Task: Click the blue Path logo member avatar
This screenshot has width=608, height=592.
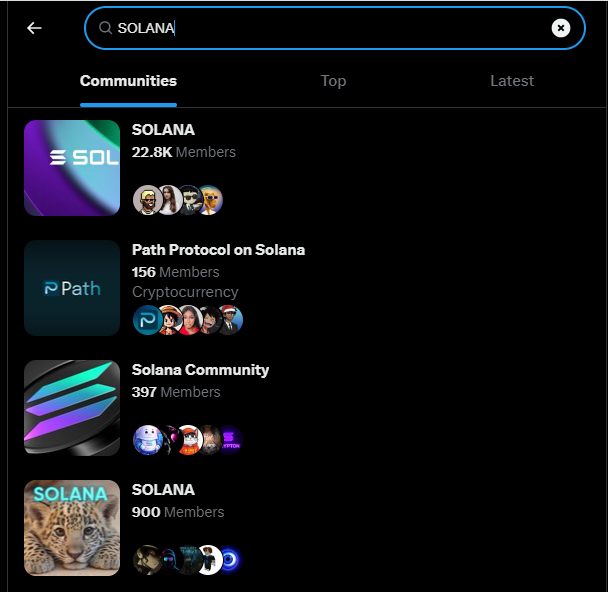Action: 147,320
